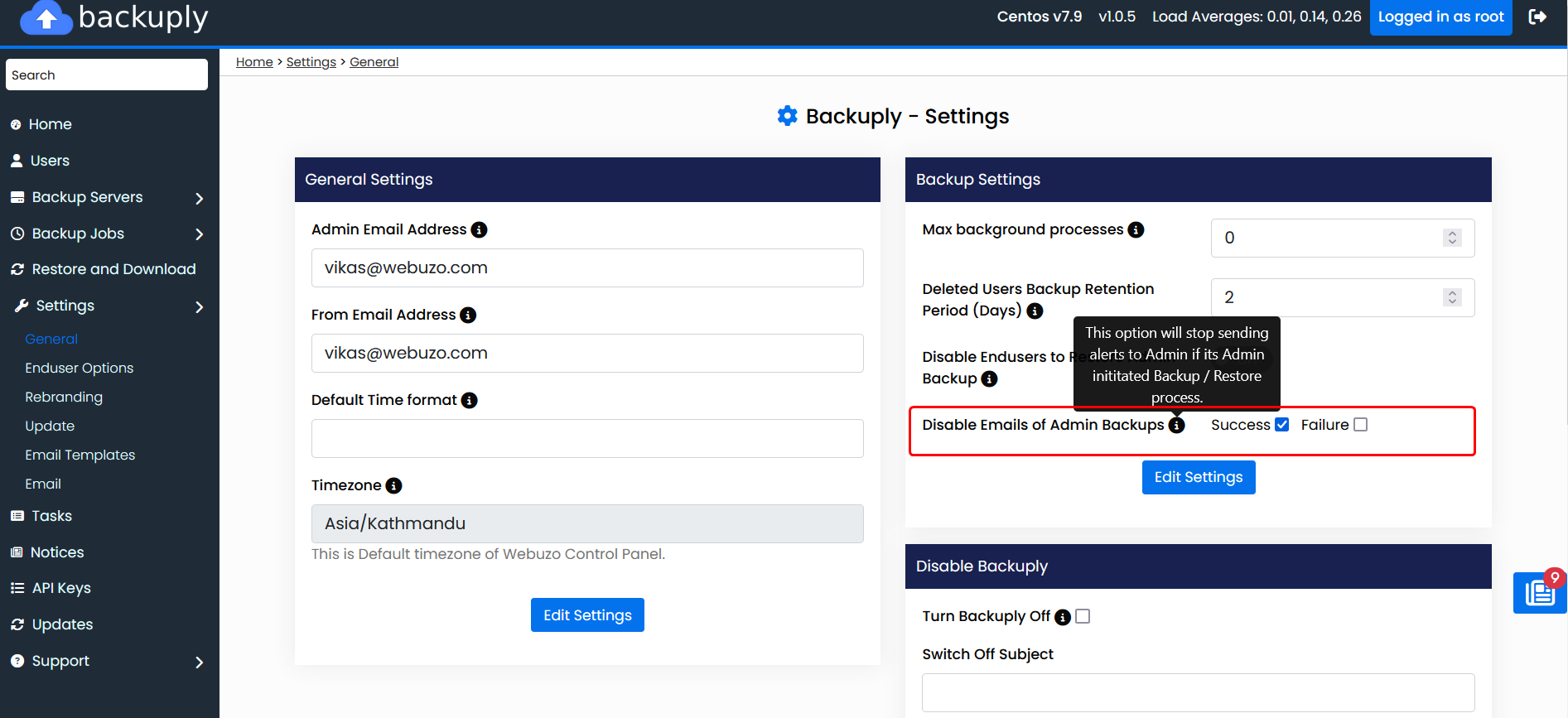Enable the Failure email checkbox
This screenshot has width=1568, height=718.
1360,425
